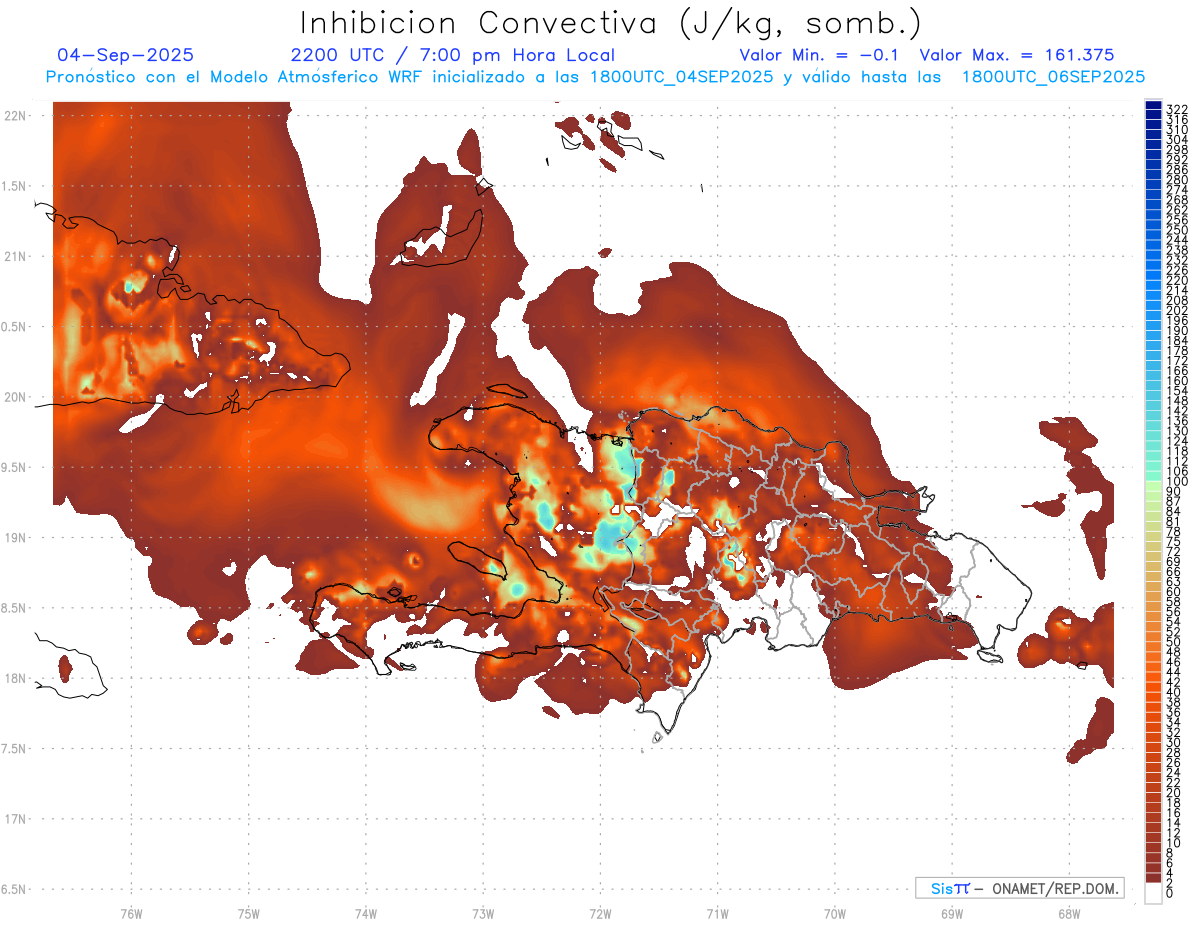Click the ONAMET/REP.DOM. credit box

click(1019, 888)
